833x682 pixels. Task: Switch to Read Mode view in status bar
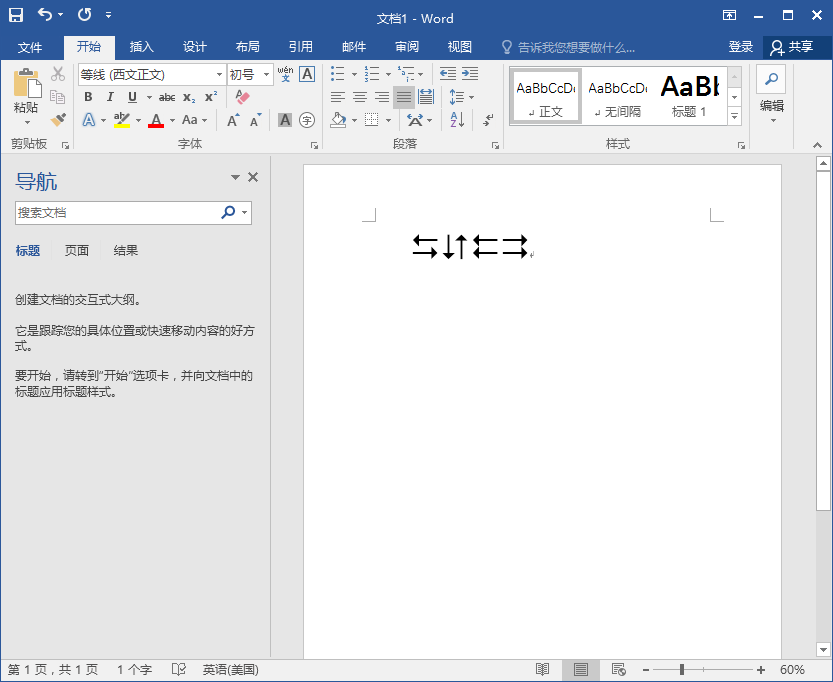click(x=542, y=669)
